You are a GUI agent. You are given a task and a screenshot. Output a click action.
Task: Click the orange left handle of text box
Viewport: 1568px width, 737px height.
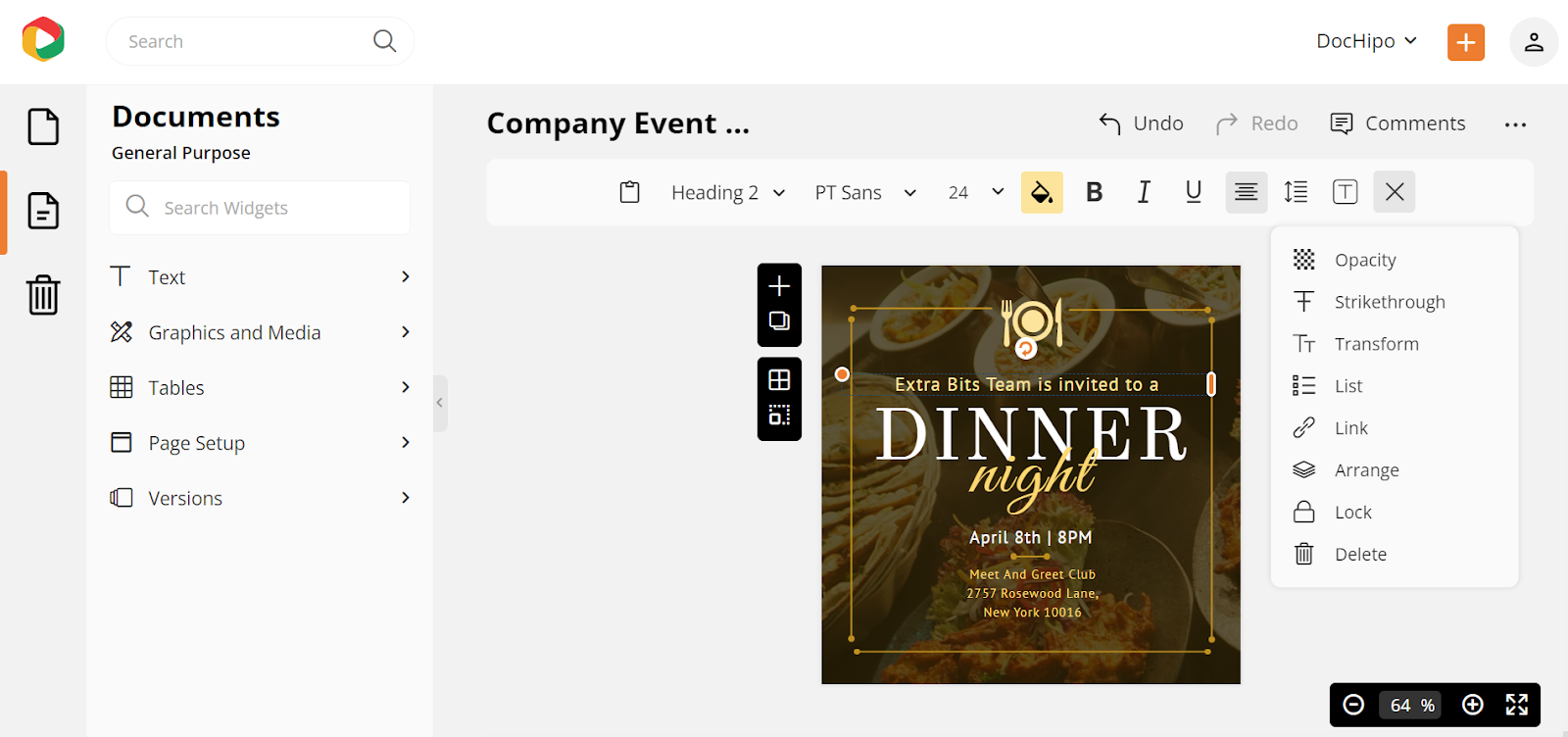(x=842, y=374)
